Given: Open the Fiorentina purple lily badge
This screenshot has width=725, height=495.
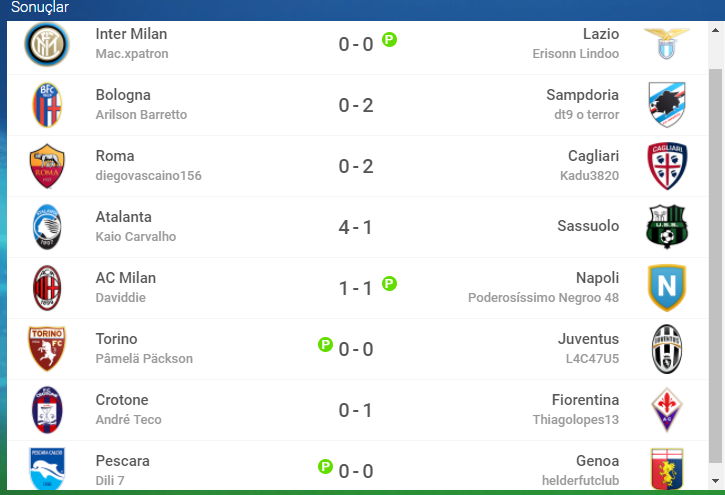Looking at the screenshot, I should coord(667,410).
